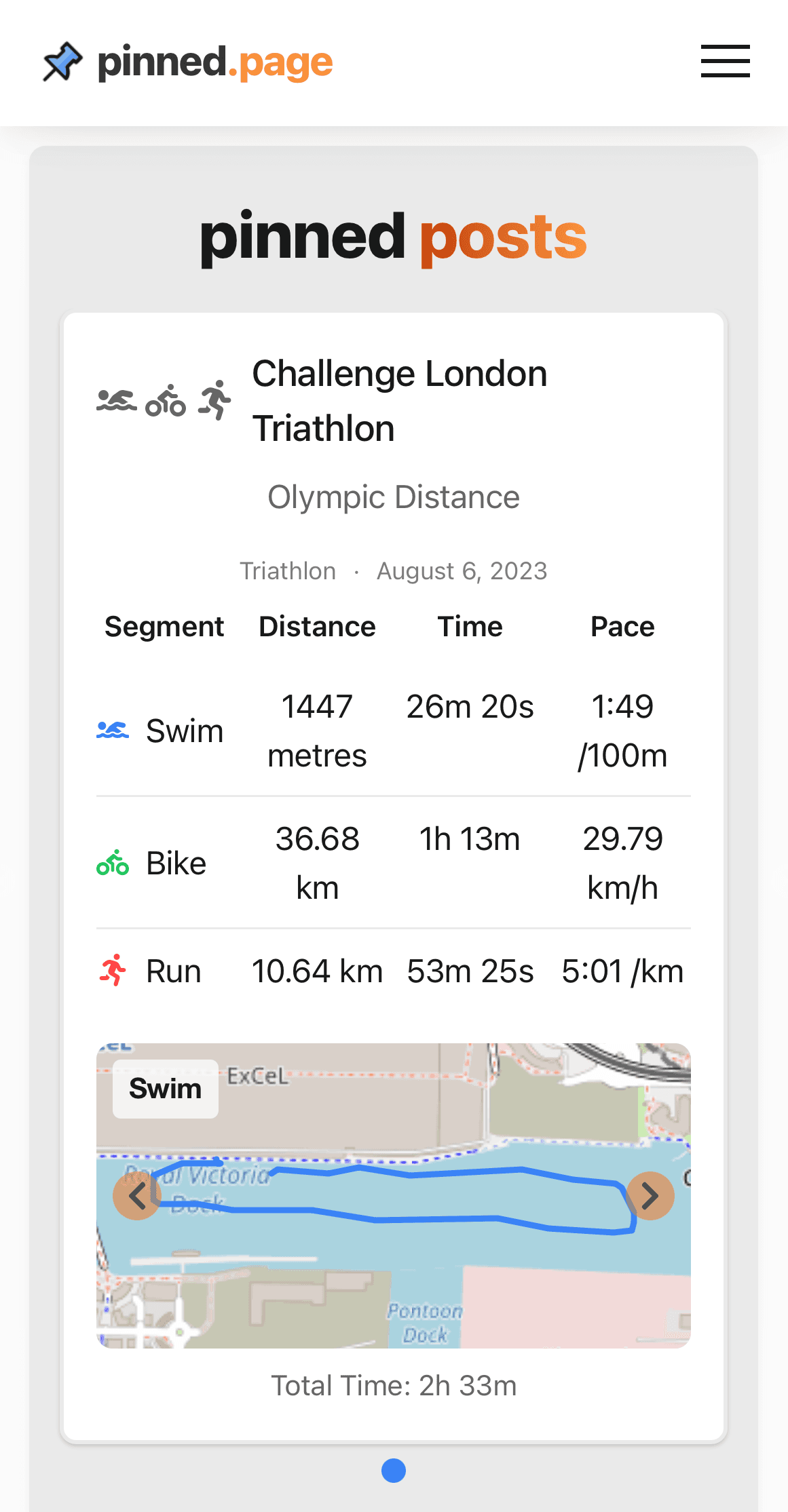The width and height of the screenshot is (788, 1512).
Task: Show the previous map with left chevron
Action: 137,1196
